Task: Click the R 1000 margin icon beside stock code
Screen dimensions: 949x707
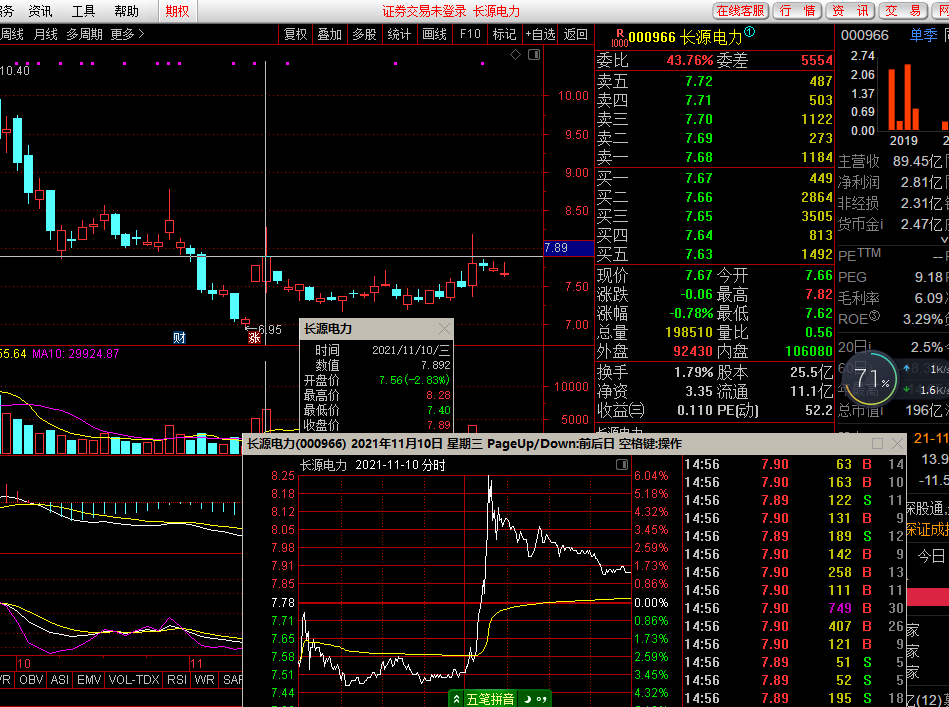Action: click(x=619, y=38)
